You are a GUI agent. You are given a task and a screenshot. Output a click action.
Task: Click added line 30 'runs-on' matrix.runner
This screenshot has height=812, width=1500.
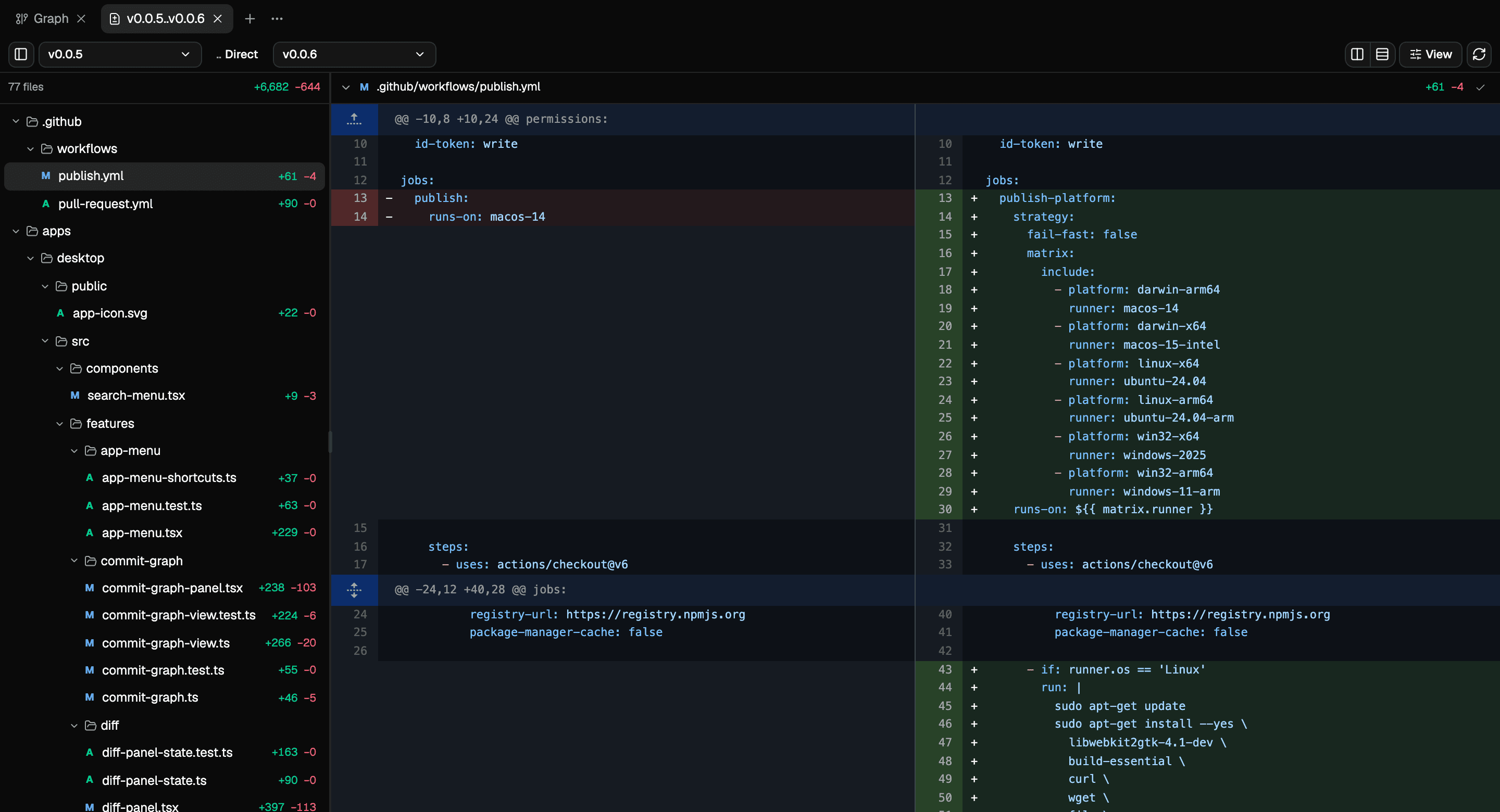(1208, 509)
